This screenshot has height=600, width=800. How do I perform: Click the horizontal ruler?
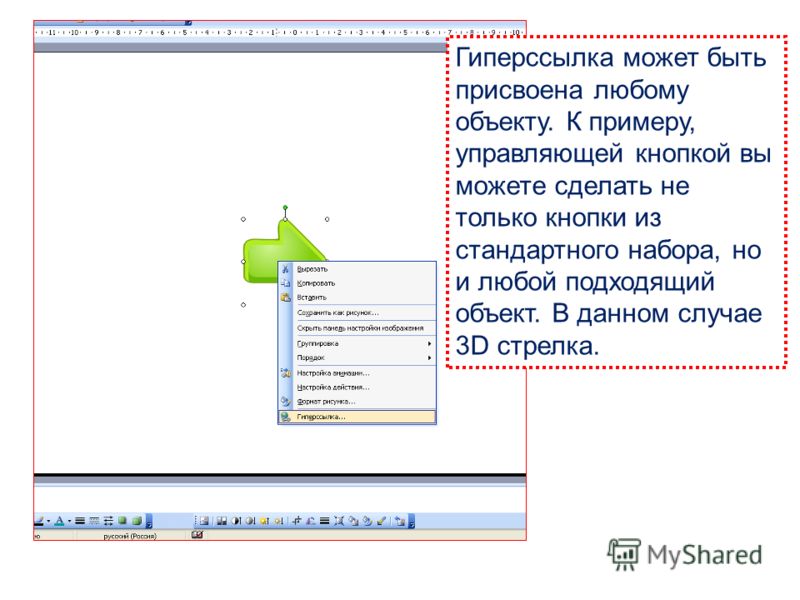[x=280, y=32]
